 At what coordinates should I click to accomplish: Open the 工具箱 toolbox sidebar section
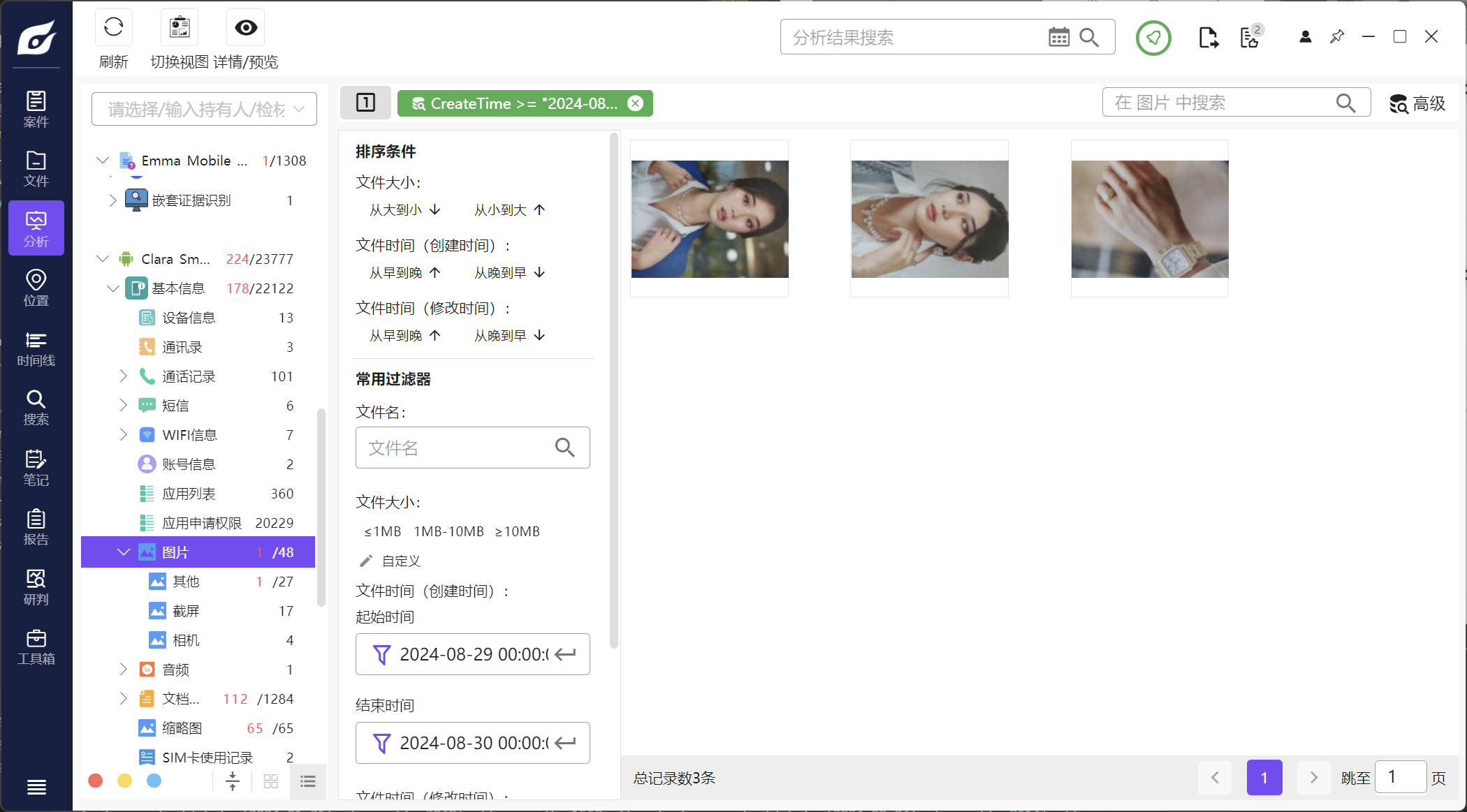[36, 647]
